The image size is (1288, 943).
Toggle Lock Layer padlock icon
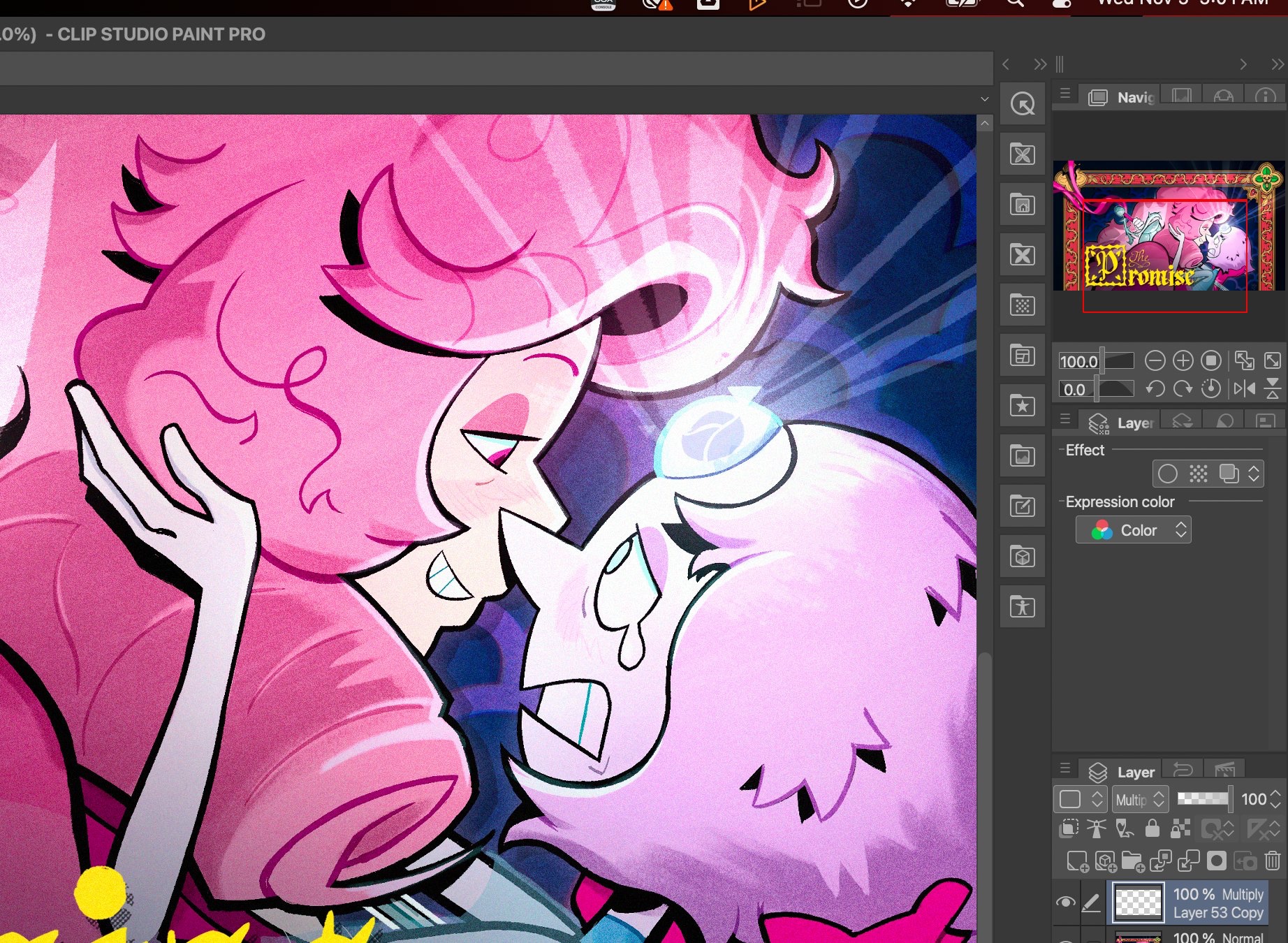pos(1152,829)
